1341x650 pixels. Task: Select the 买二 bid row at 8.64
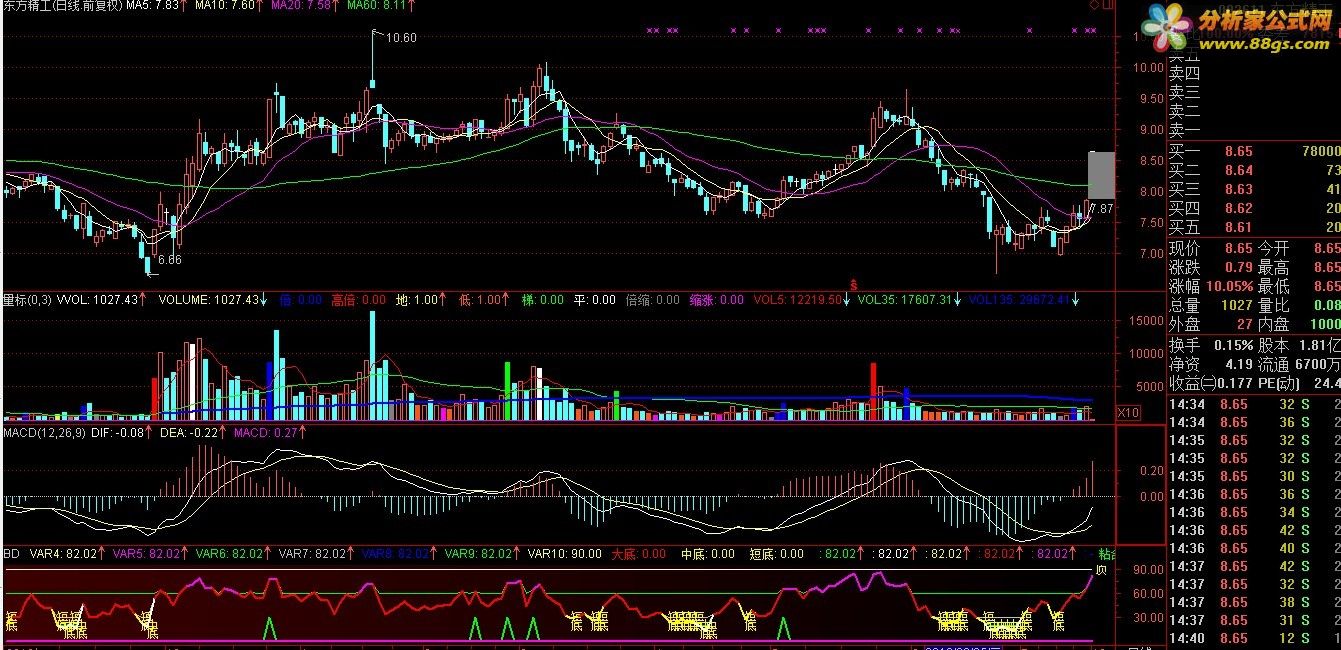[x=1254, y=170]
